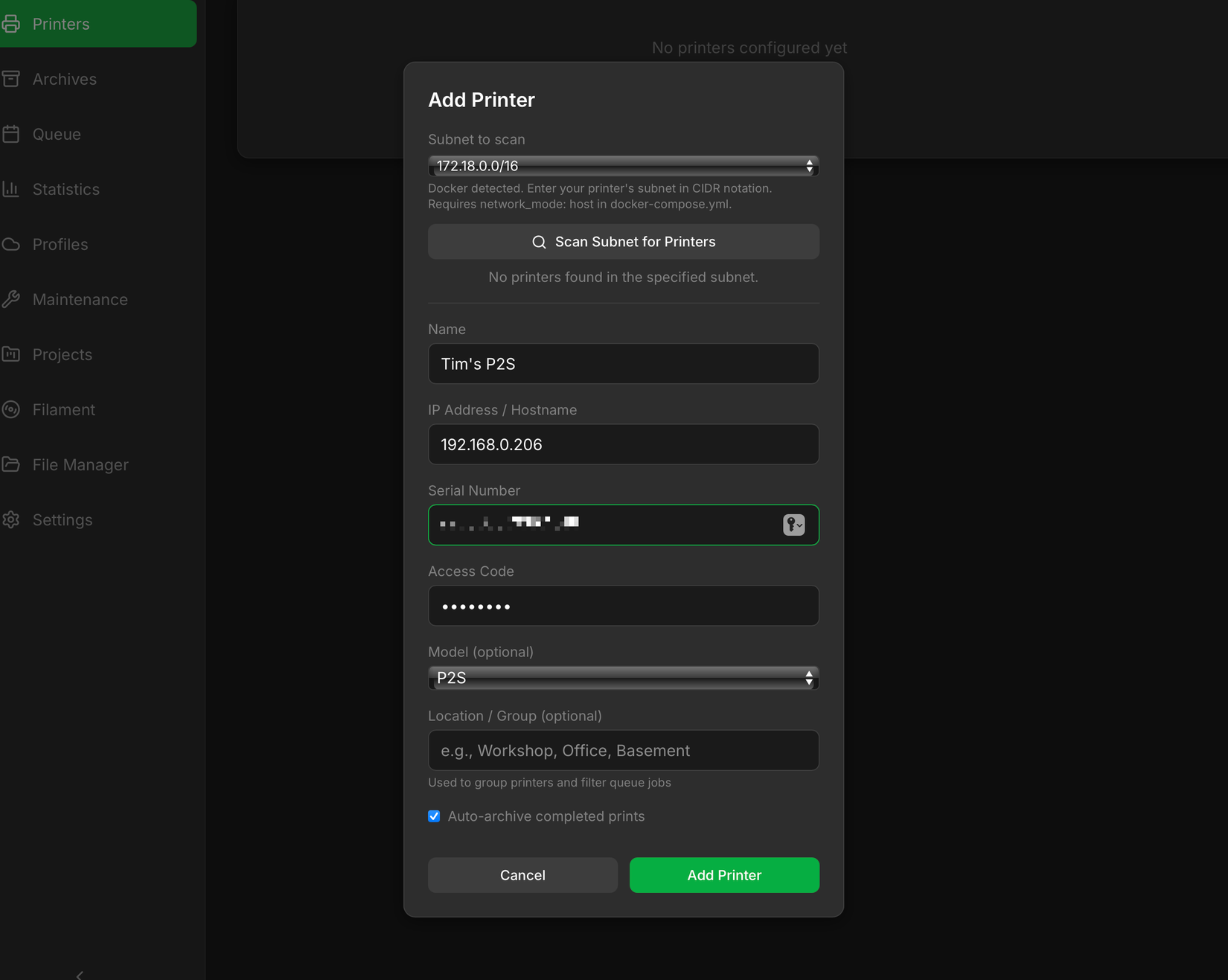Viewport: 1228px width, 980px height.
Task: Click the Filament spool icon
Action: [x=11, y=409]
